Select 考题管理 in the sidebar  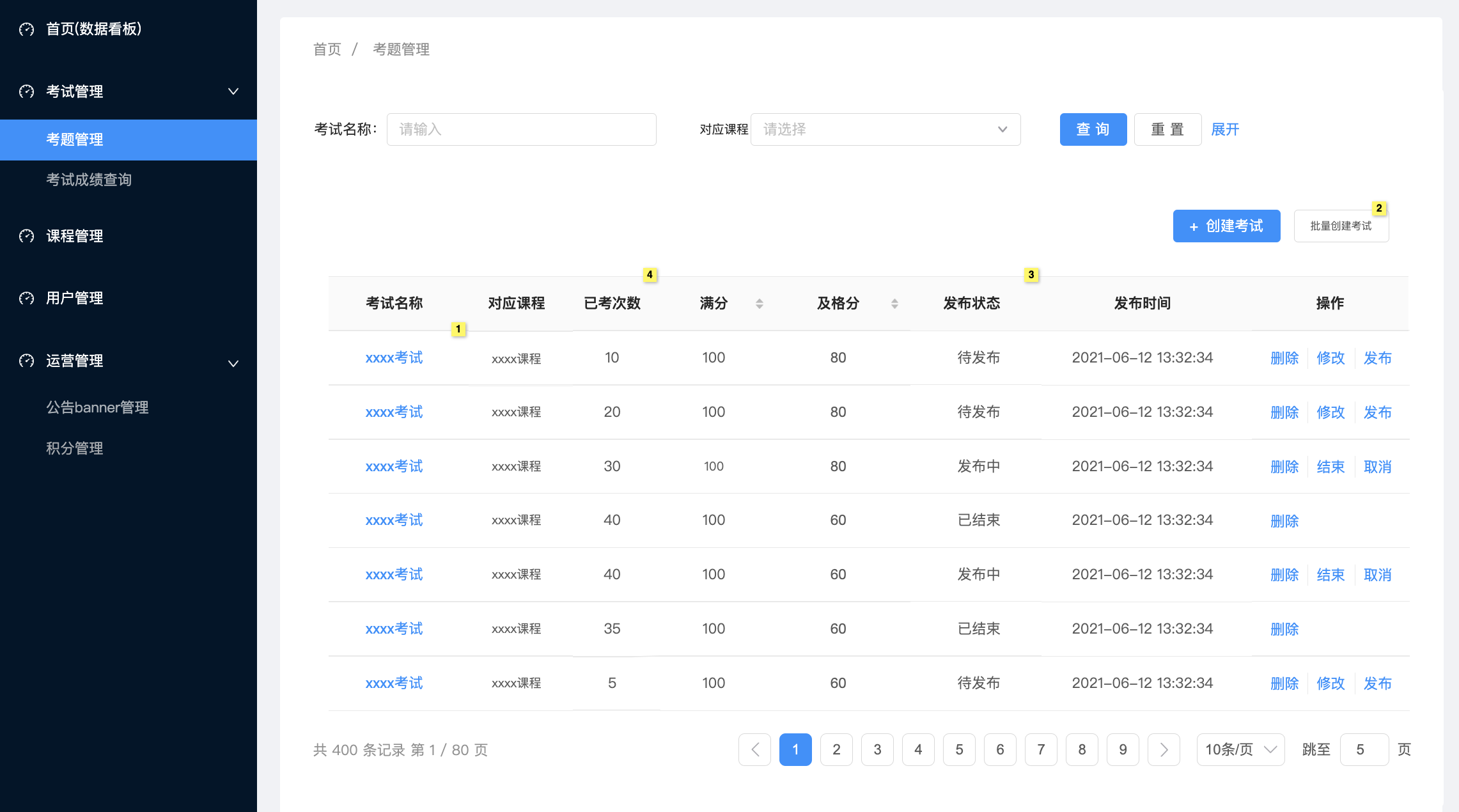(x=129, y=139)
